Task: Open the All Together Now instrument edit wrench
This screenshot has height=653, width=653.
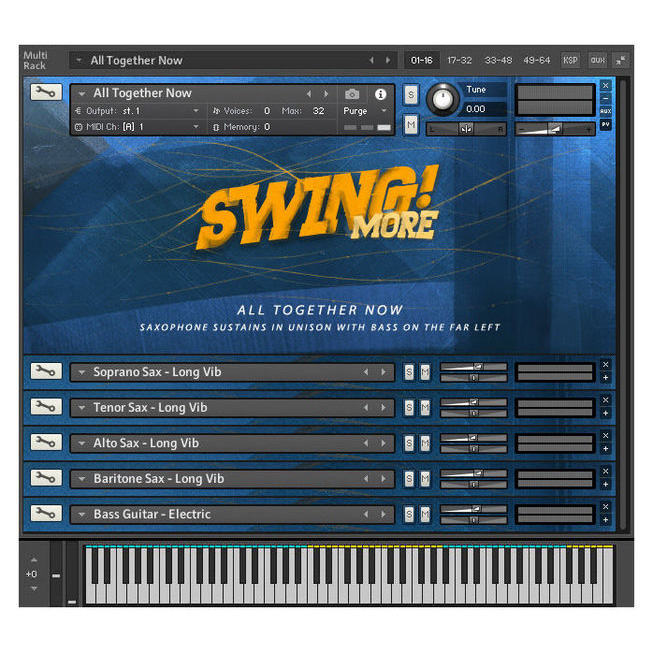Action: [x=46, y=92]
